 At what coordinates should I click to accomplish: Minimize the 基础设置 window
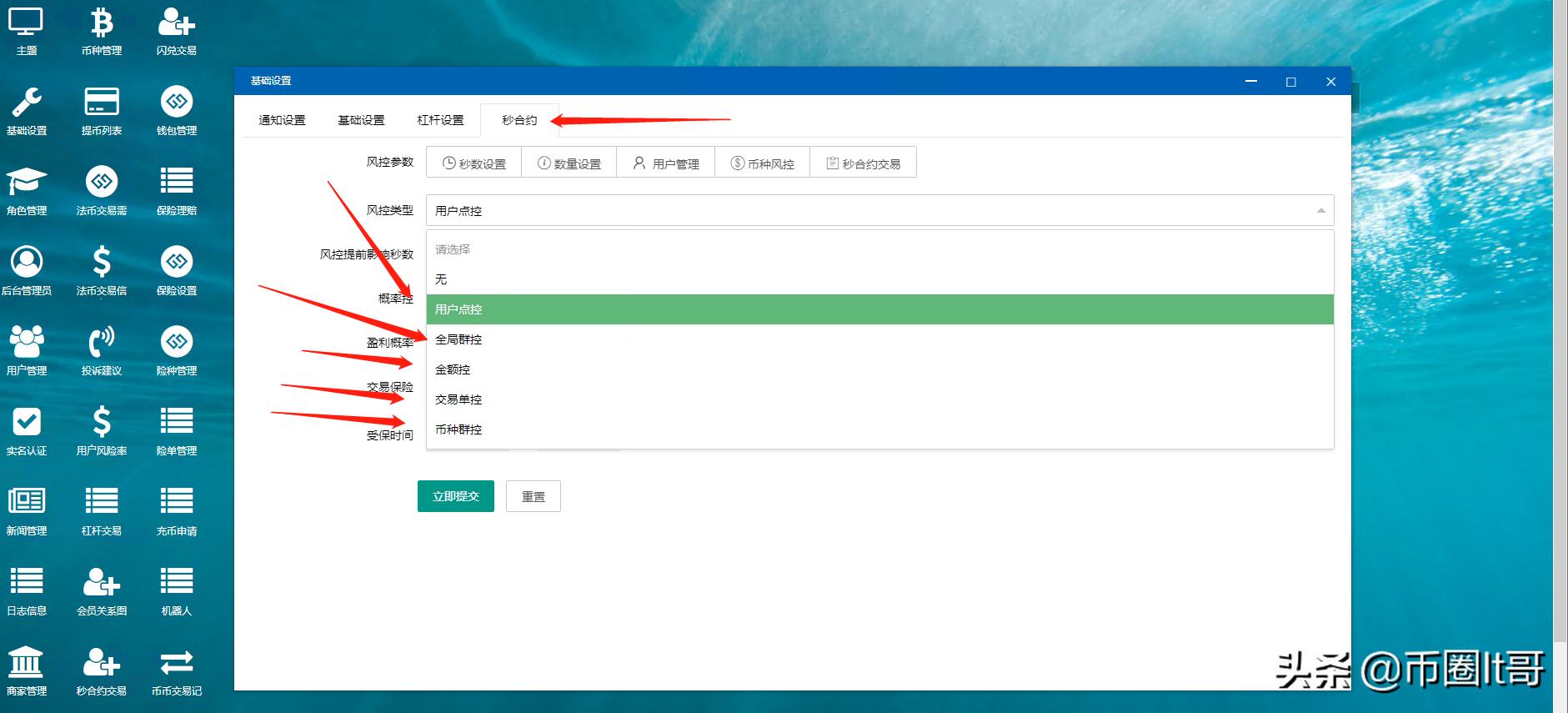(1251, 82)
